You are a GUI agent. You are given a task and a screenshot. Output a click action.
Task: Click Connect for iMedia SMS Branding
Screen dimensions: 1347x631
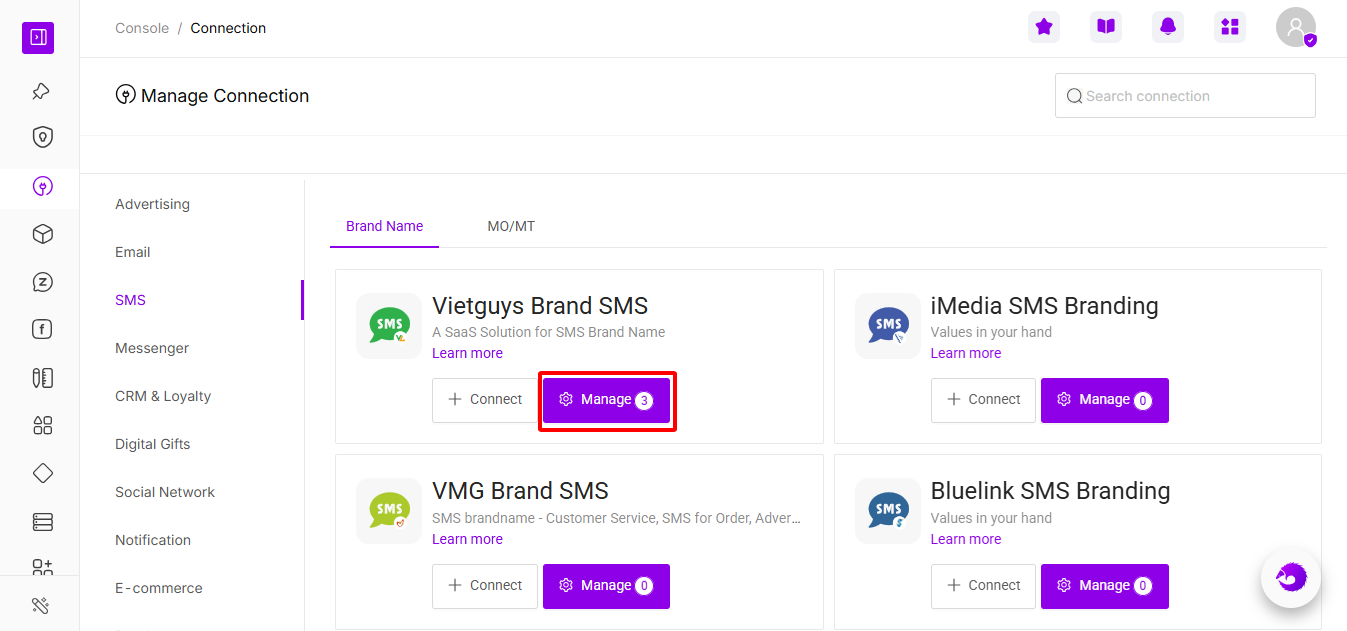[x=983, y=400]
